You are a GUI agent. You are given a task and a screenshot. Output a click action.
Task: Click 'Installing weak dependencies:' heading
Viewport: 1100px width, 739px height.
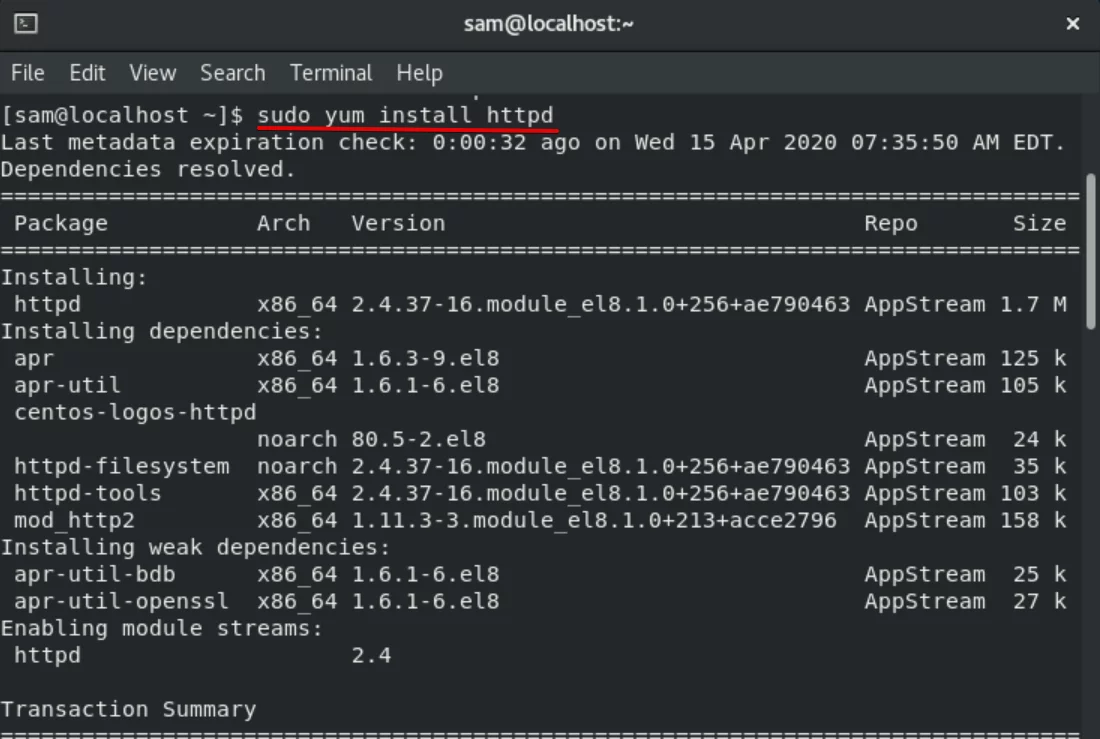(196, 547)
